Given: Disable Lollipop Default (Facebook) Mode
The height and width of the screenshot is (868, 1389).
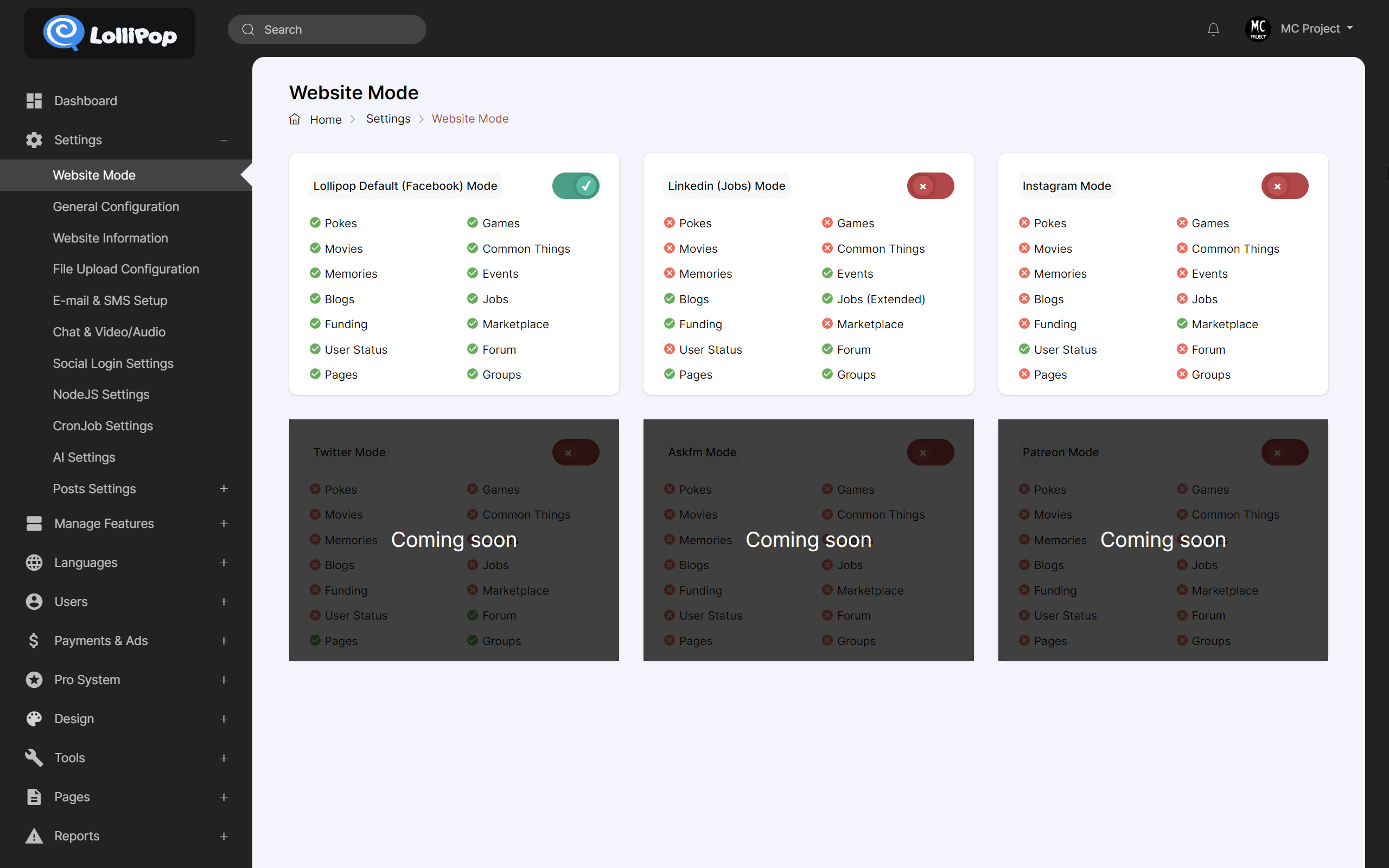Looking at the screenshot, I should pos(576,186).
